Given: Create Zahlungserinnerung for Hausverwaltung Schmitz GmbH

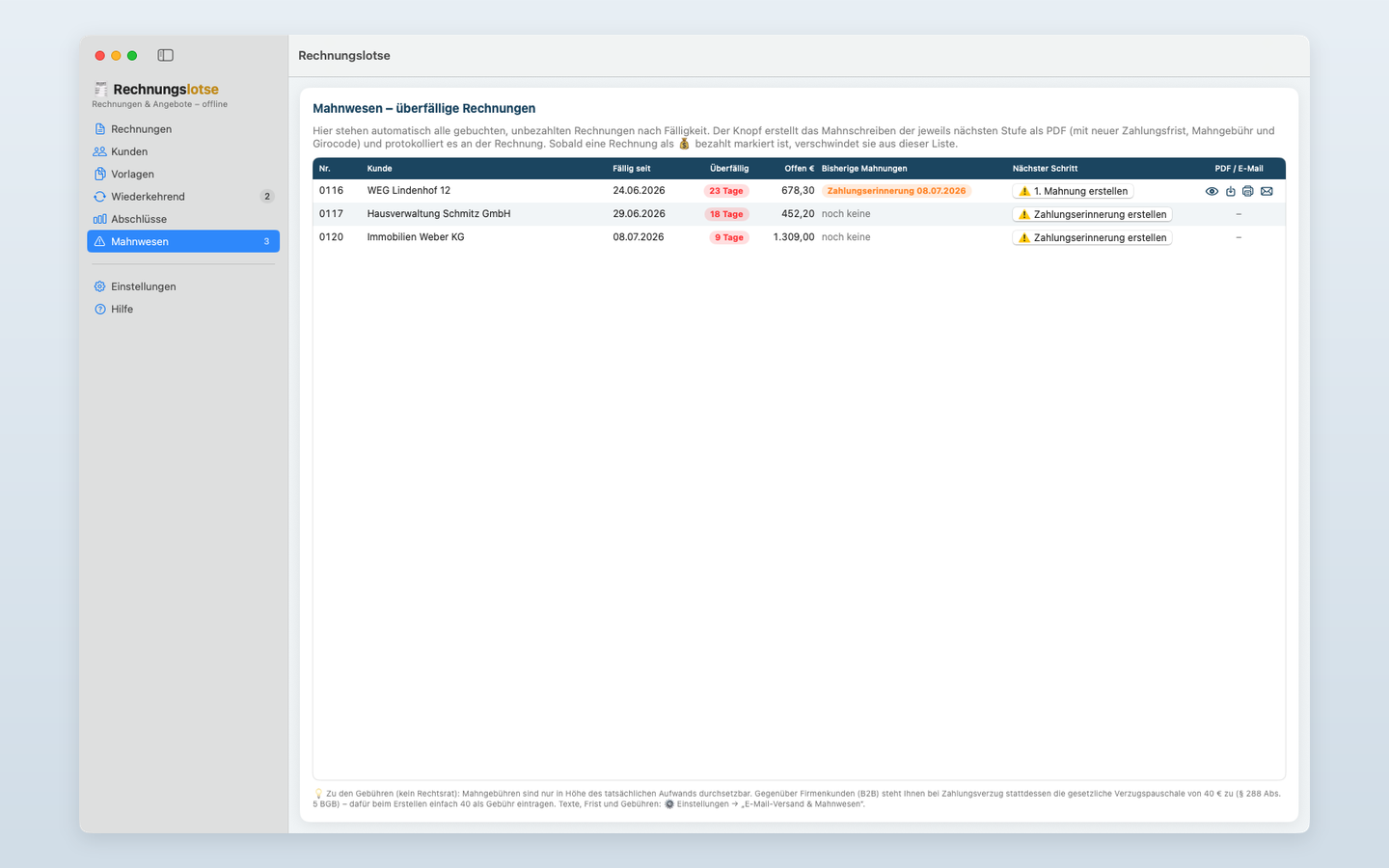Looking at the screenshot, I should pos(1092,214).
